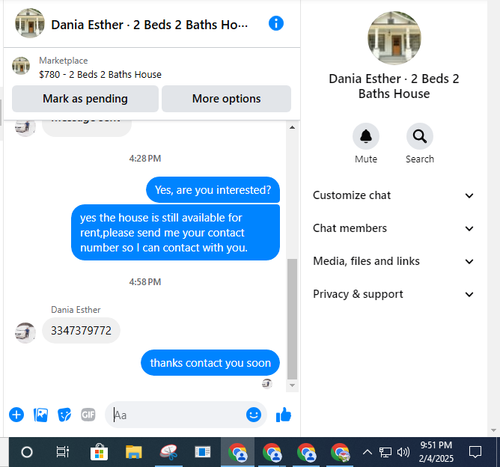Image resolution: width=500 pixels, height=467 pixels.
Task: Choose a sticker from the sticker icon
Action: click(x=64, y=415)
